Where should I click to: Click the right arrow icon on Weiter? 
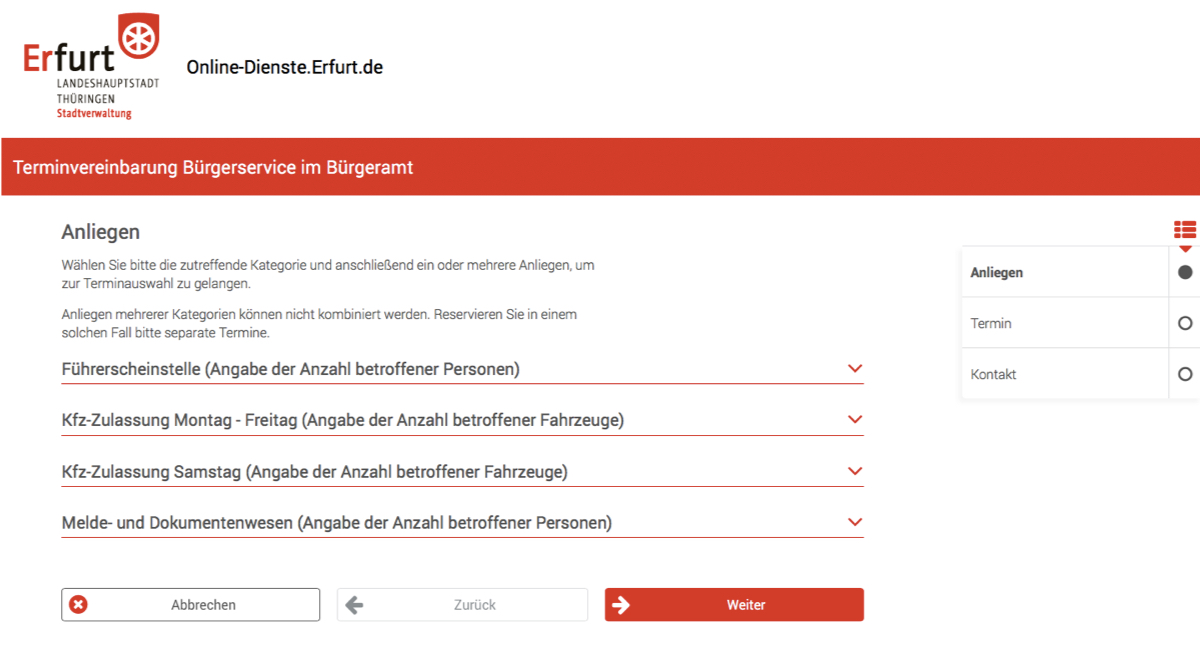point(621,605)
